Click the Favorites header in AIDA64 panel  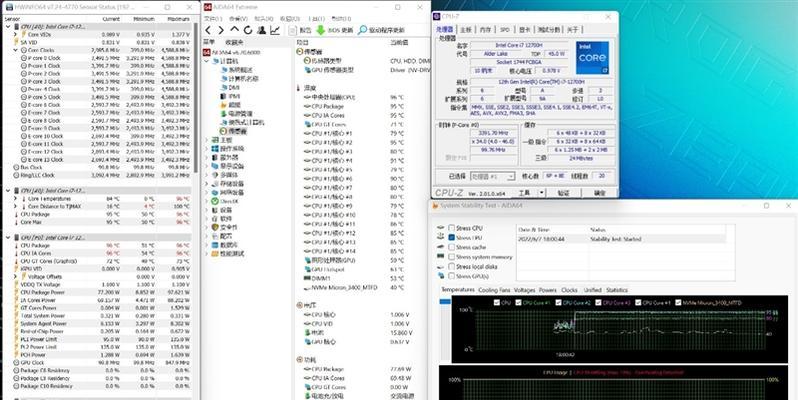(234, 42)
